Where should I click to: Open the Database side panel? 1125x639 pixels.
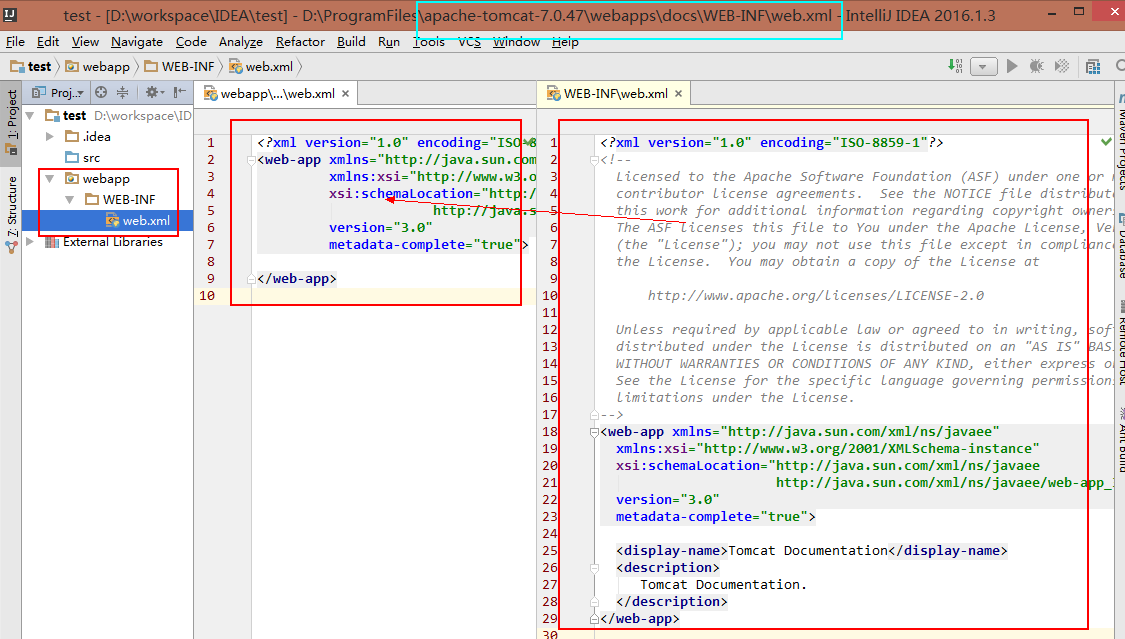click(x=1120, y=246)
